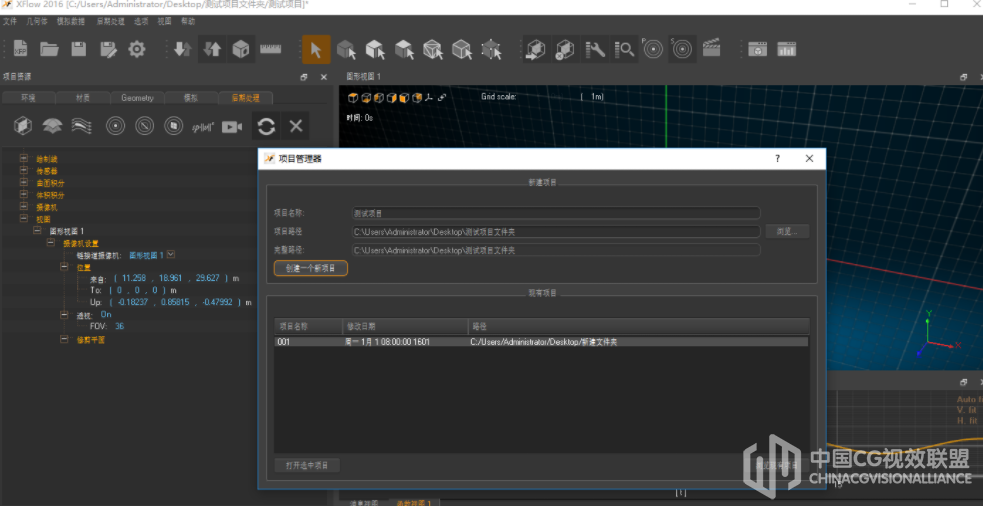Collapse the 摄像机设置 tree node
This screenshot has height=506, width=983.
coord(51,243)
